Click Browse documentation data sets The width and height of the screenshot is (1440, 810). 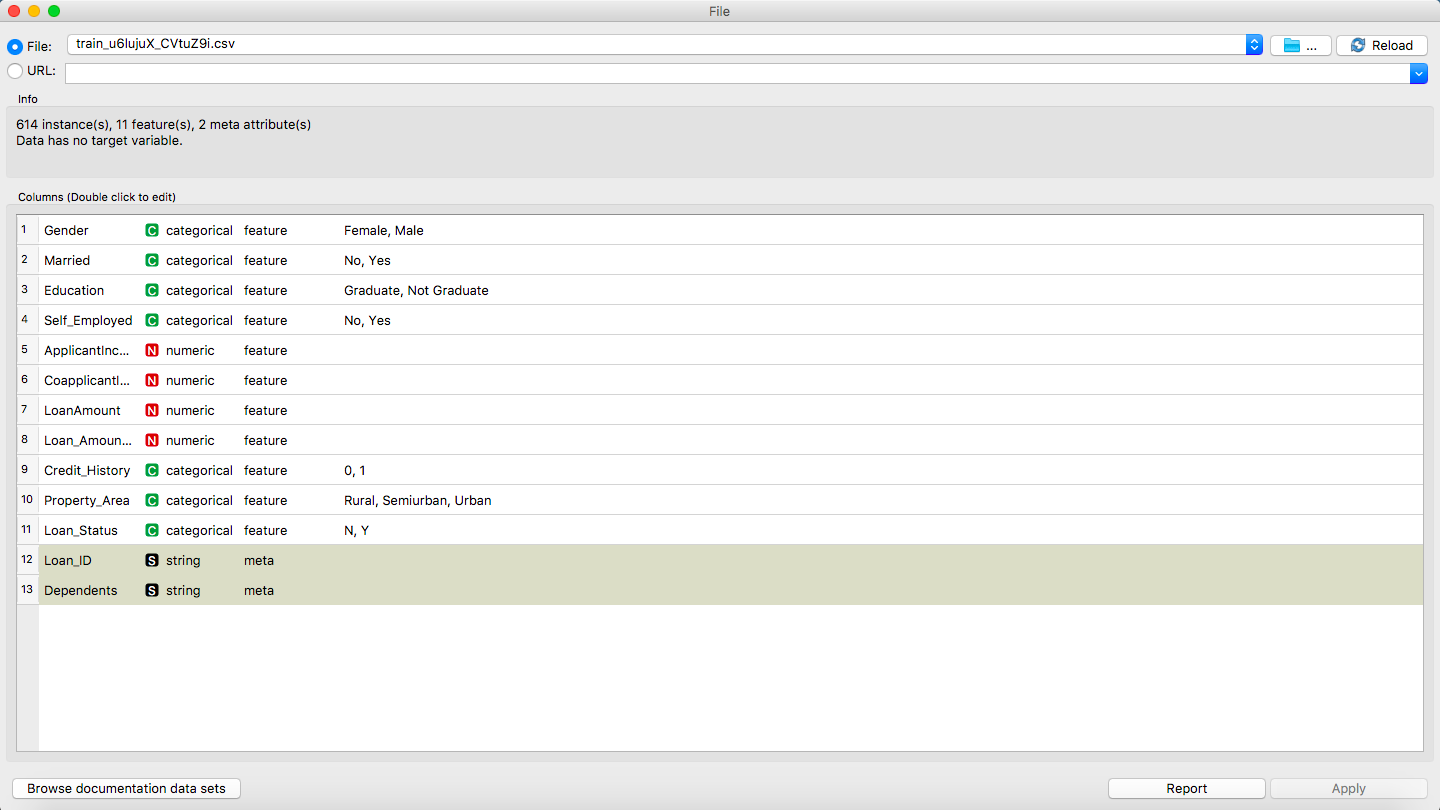click(x=126, y=788)
